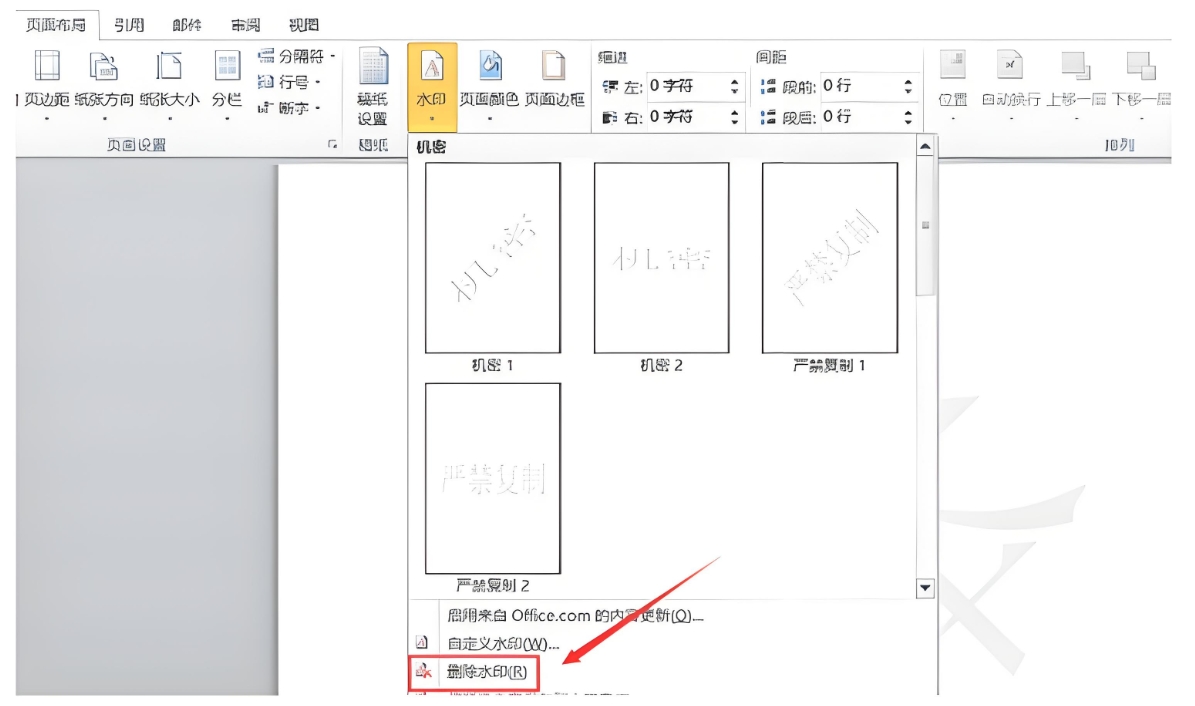Switch to the 视图 (View) tab

303,23
